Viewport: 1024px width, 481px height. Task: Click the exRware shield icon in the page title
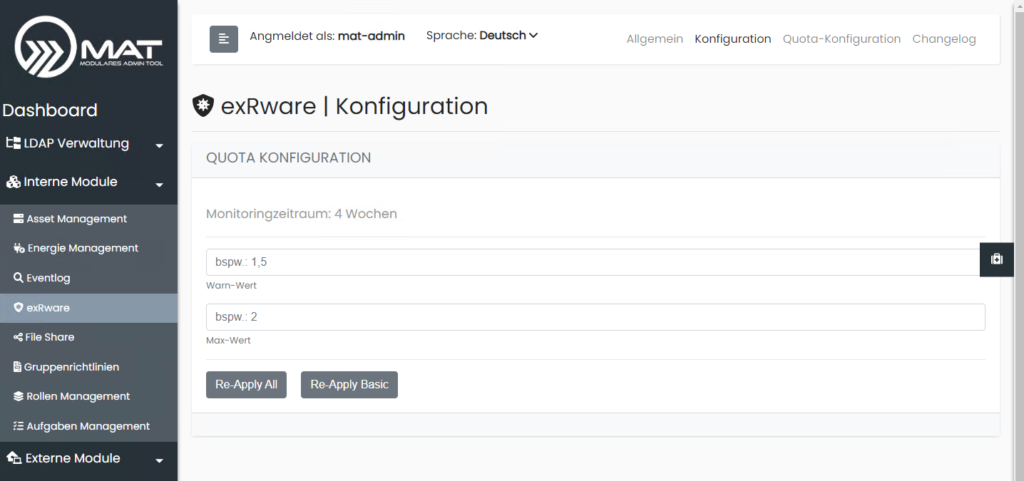coord(204,106)
